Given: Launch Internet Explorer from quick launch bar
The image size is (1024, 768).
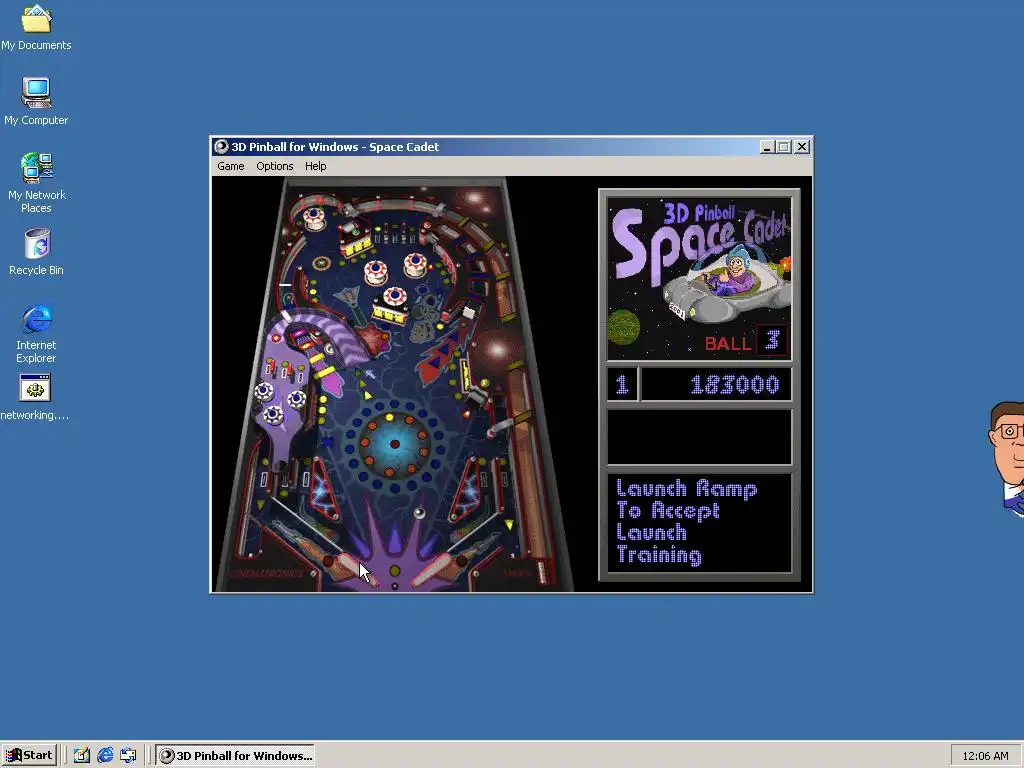Looking at the screenshot, I should 105,756.
